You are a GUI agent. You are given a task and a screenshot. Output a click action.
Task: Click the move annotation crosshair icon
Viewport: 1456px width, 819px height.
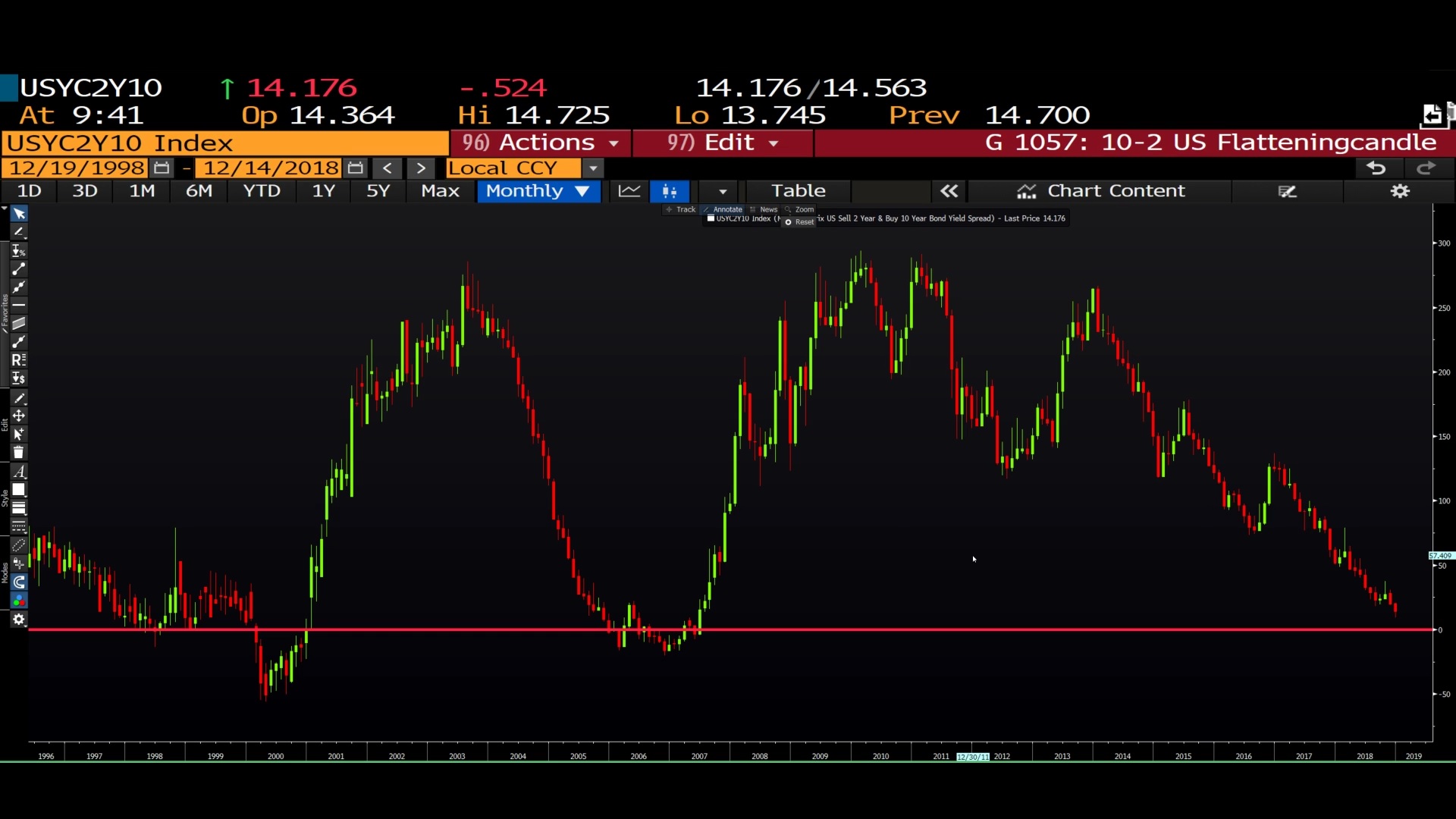coord(19,416)
